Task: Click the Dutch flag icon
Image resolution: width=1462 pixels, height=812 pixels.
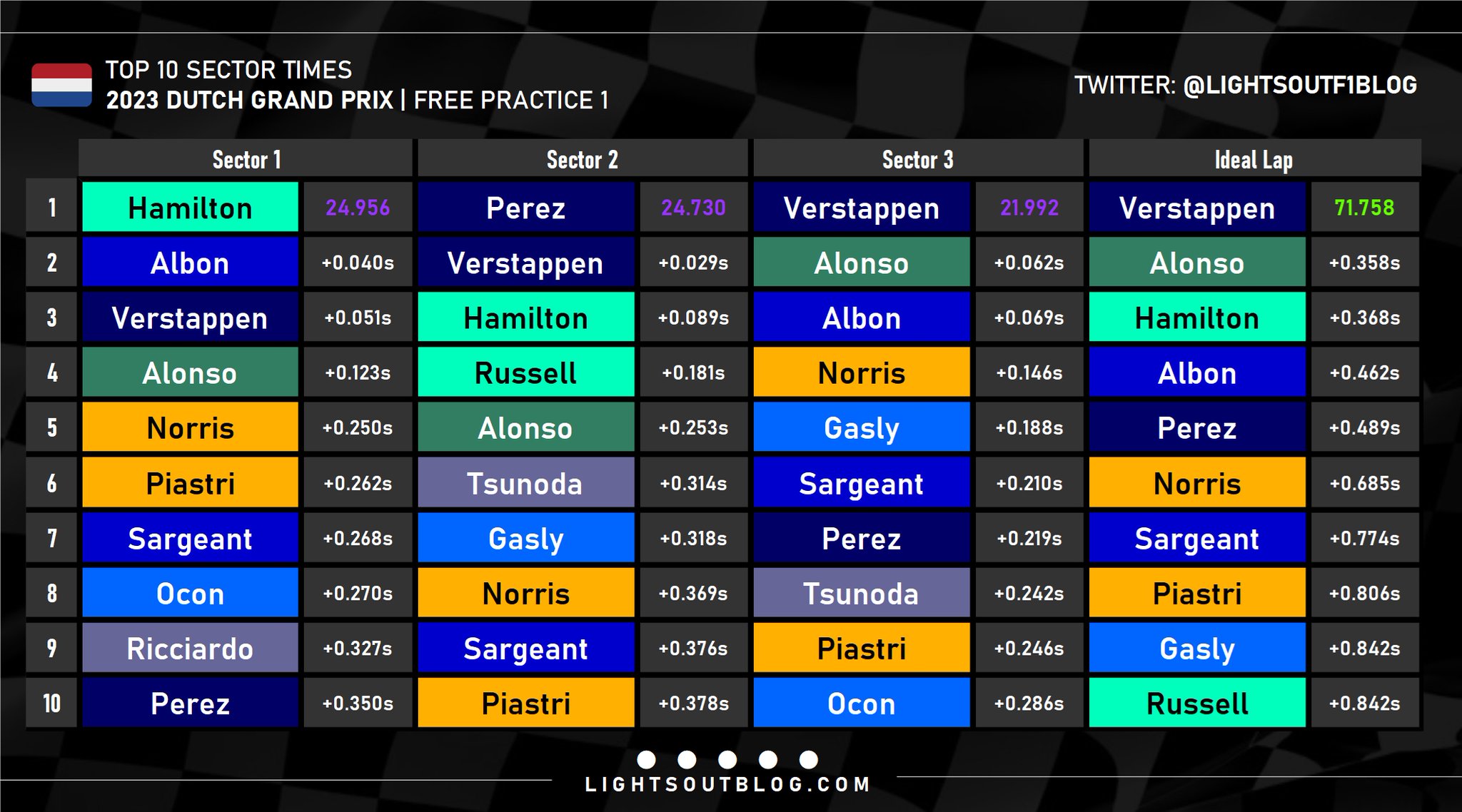Action: coord(61,85)
